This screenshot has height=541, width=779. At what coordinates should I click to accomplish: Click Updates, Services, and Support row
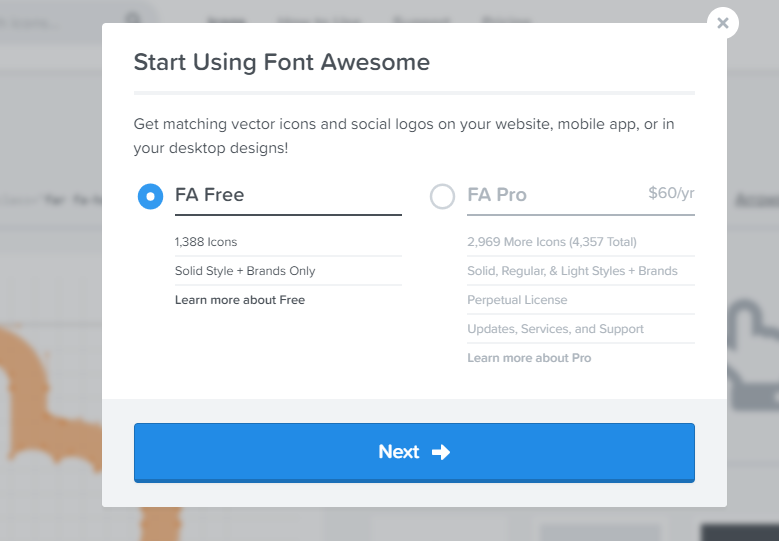point(581,329)
